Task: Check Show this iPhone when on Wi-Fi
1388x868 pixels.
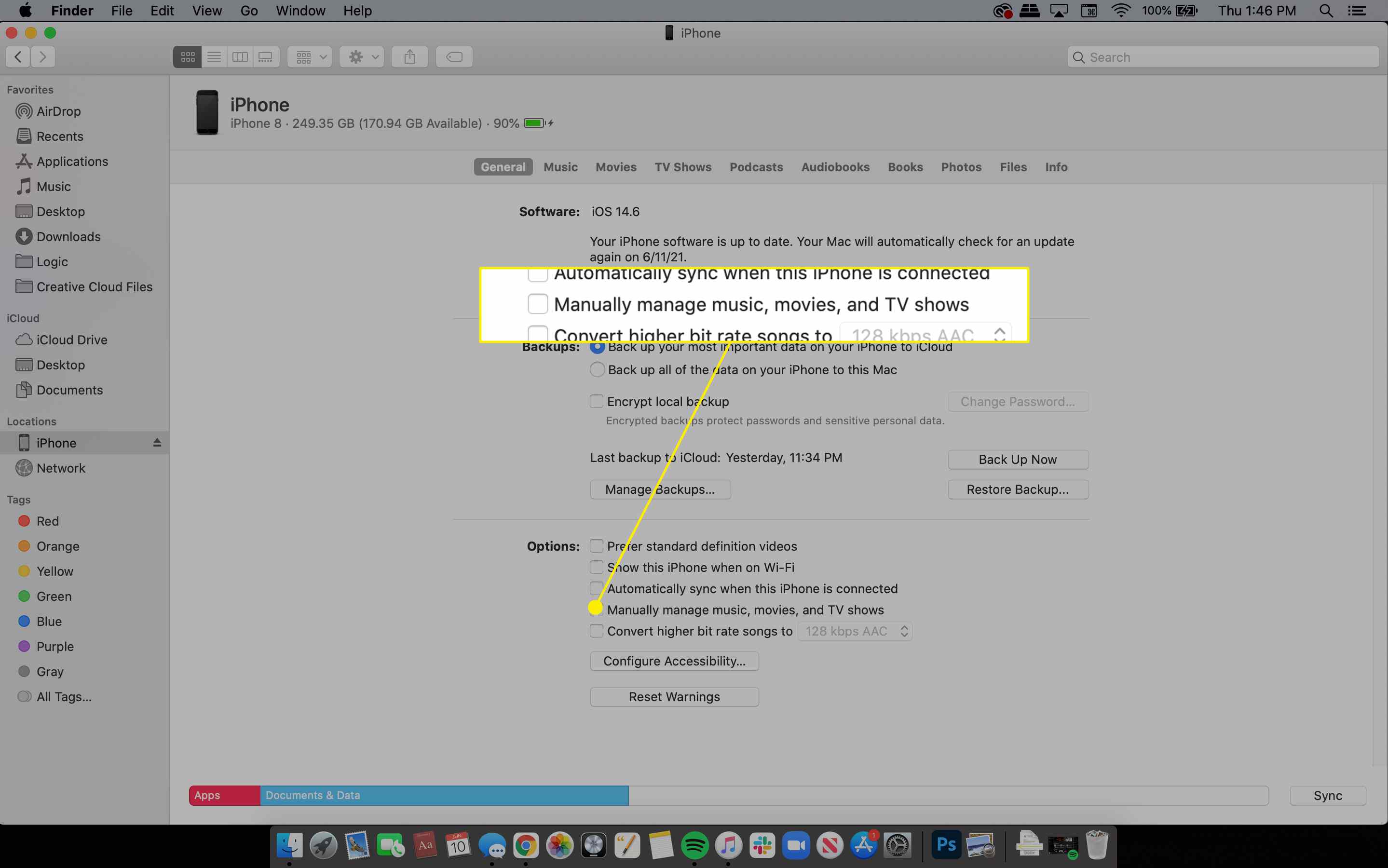Action: click(597, 567)
